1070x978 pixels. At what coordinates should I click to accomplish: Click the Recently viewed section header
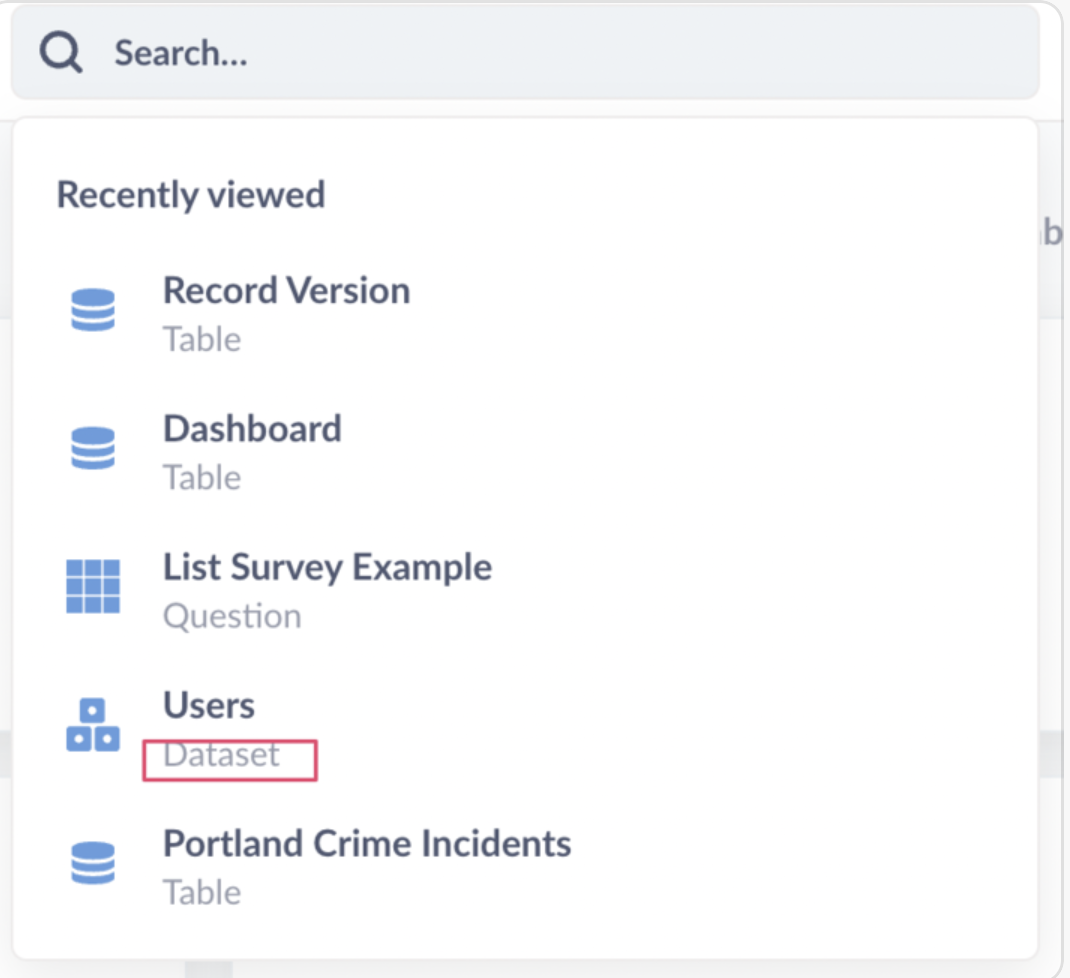[x=190, y=195]
